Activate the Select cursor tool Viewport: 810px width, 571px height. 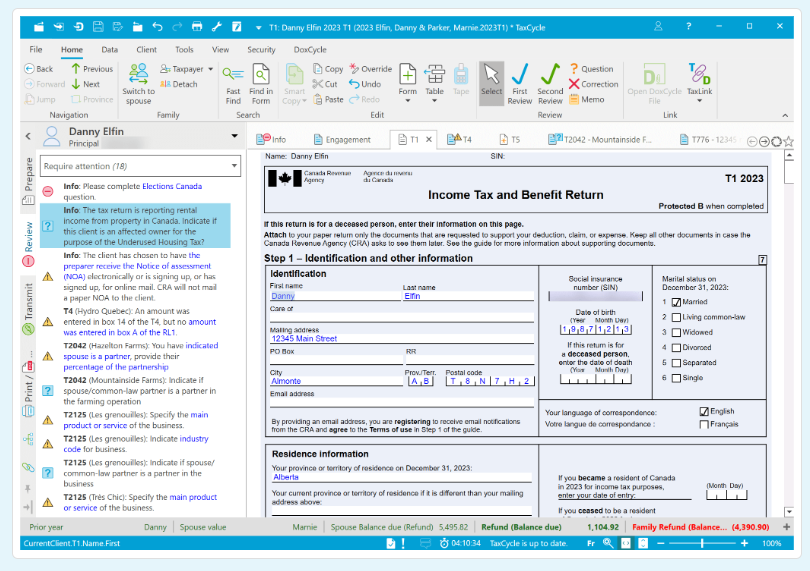pos(491,84)
